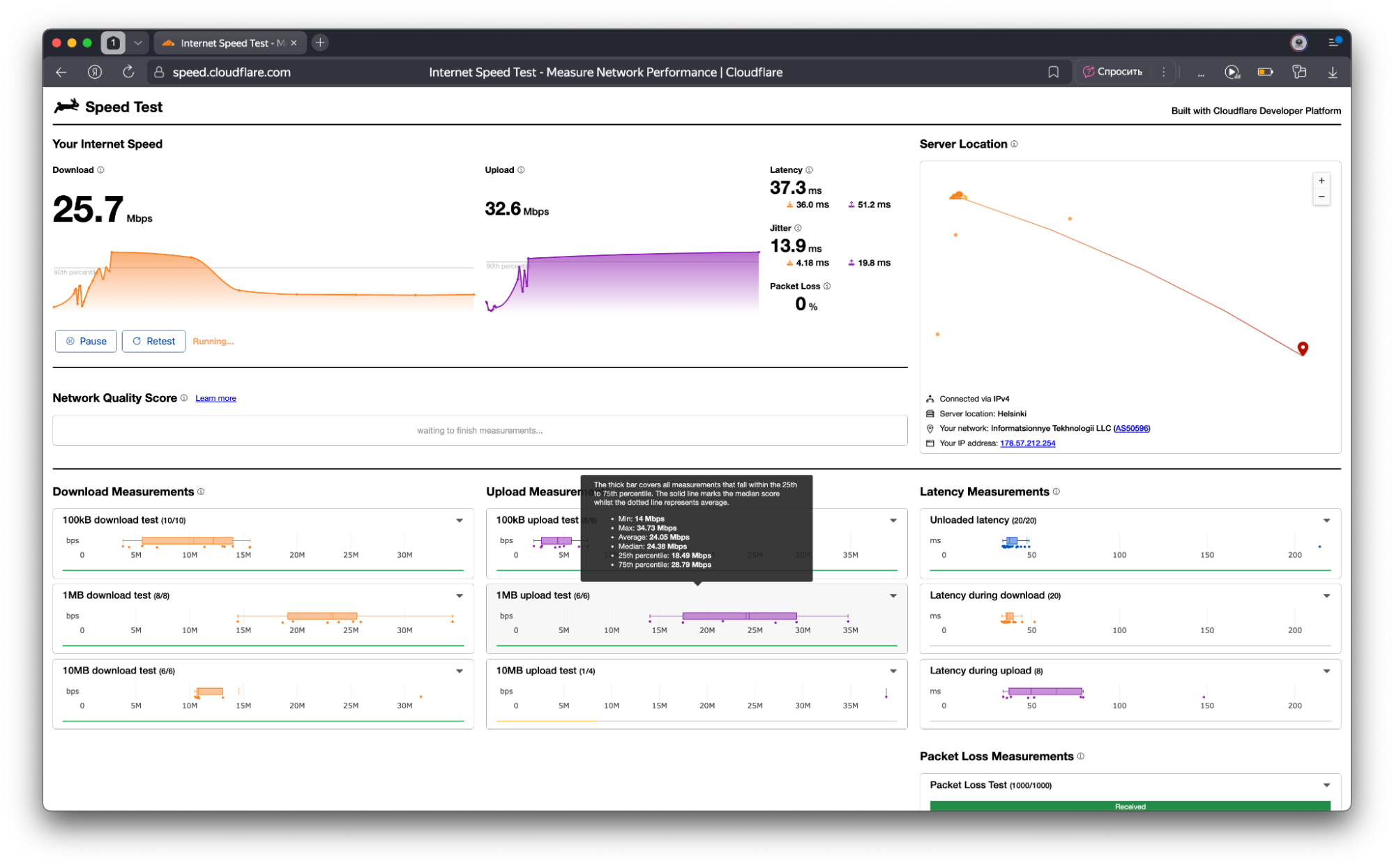Click the 1MB upload test purple box plot
The height and width of the screenshot is (868, 1394).
pyautogui.click(x=739, y=616)
